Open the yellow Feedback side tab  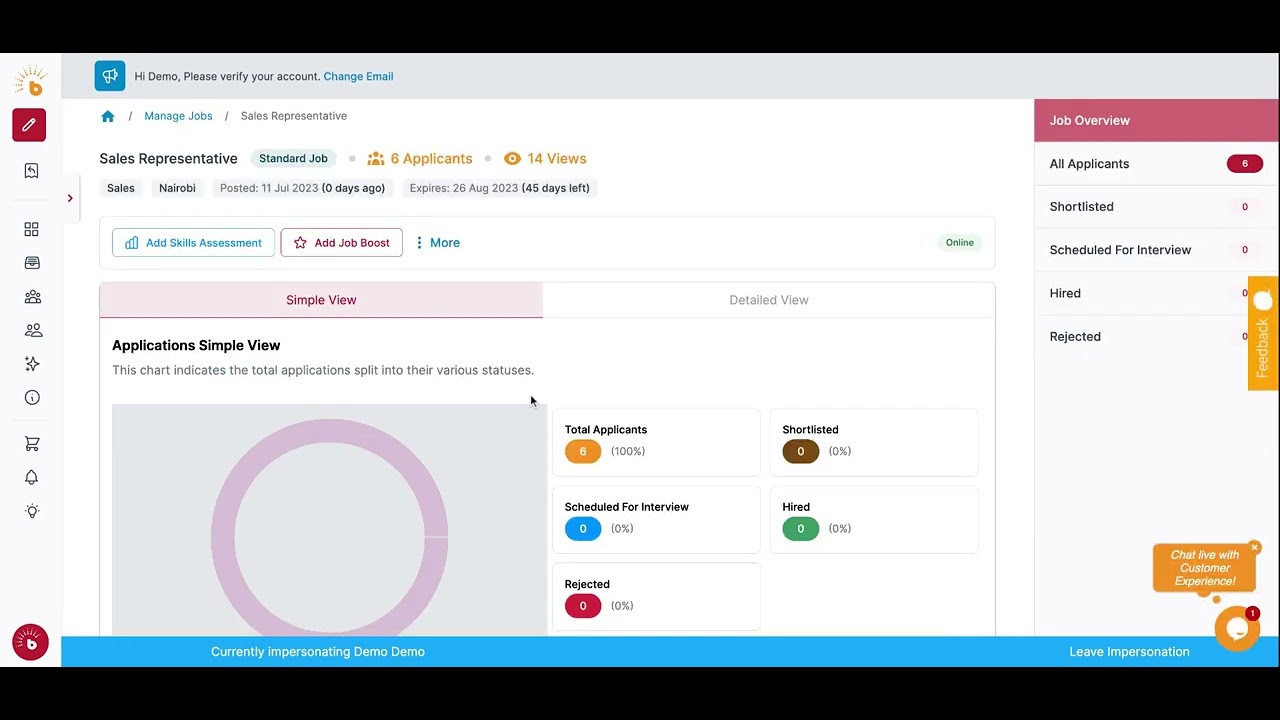(x=1263, y=334)
